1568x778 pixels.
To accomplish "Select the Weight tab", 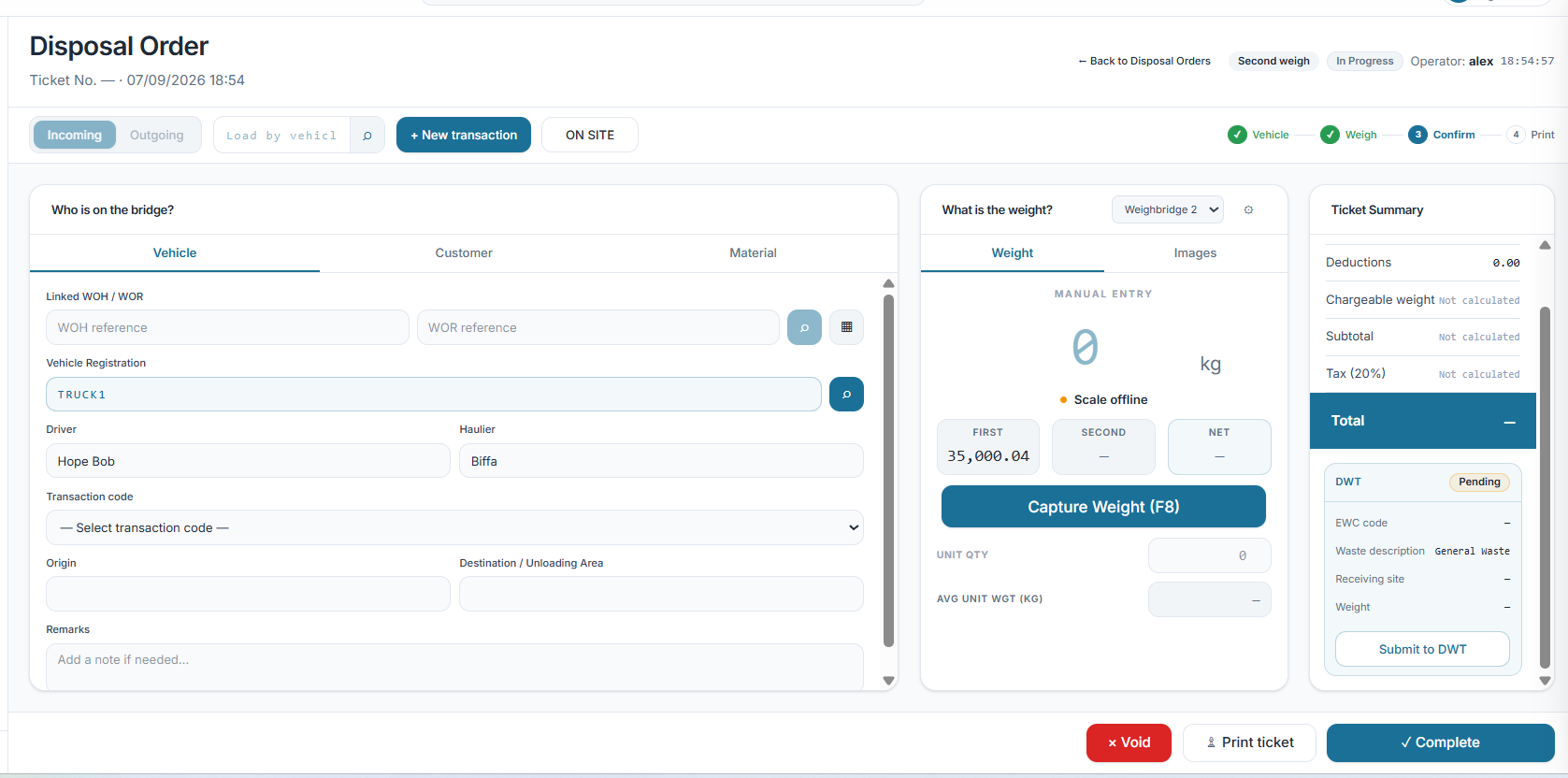I will point(1013,252).
